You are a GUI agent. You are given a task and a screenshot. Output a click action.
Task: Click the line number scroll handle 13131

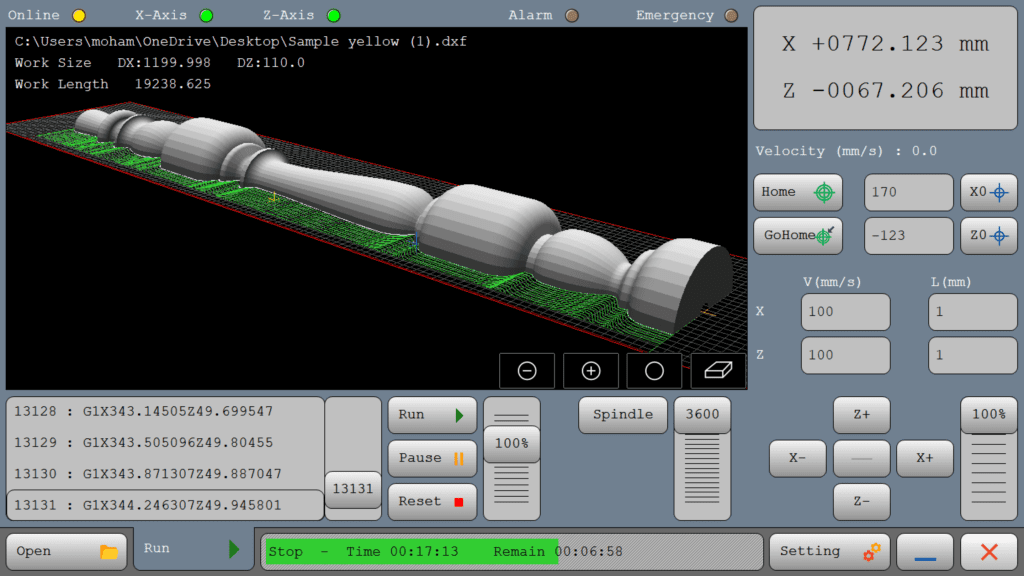[353, 489]
